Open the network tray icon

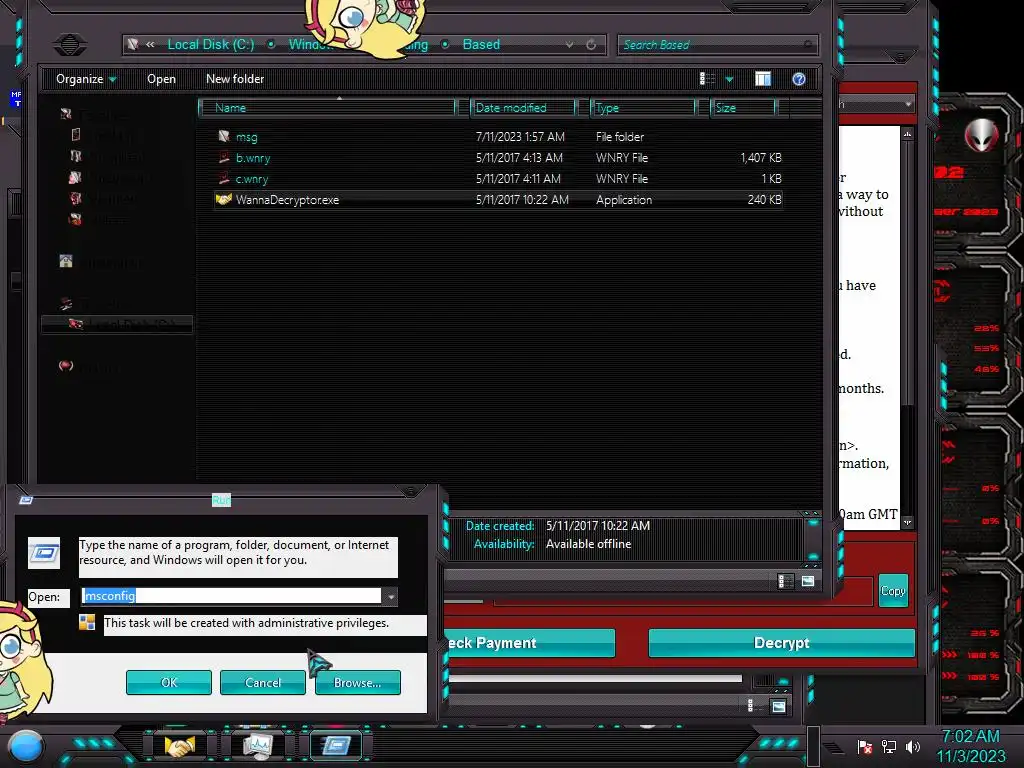coord(889,747)
